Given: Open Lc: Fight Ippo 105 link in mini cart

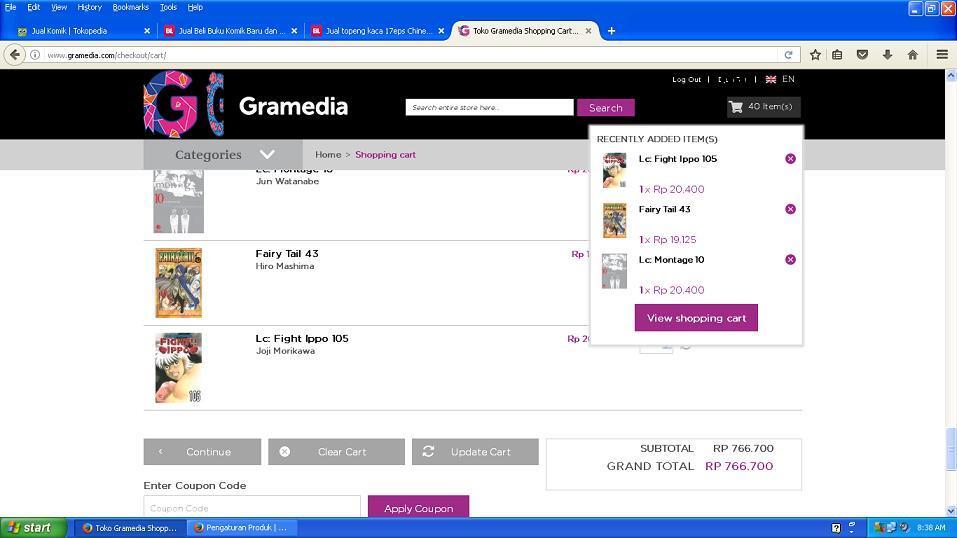Looking at the screenshot, I should 677,159.
